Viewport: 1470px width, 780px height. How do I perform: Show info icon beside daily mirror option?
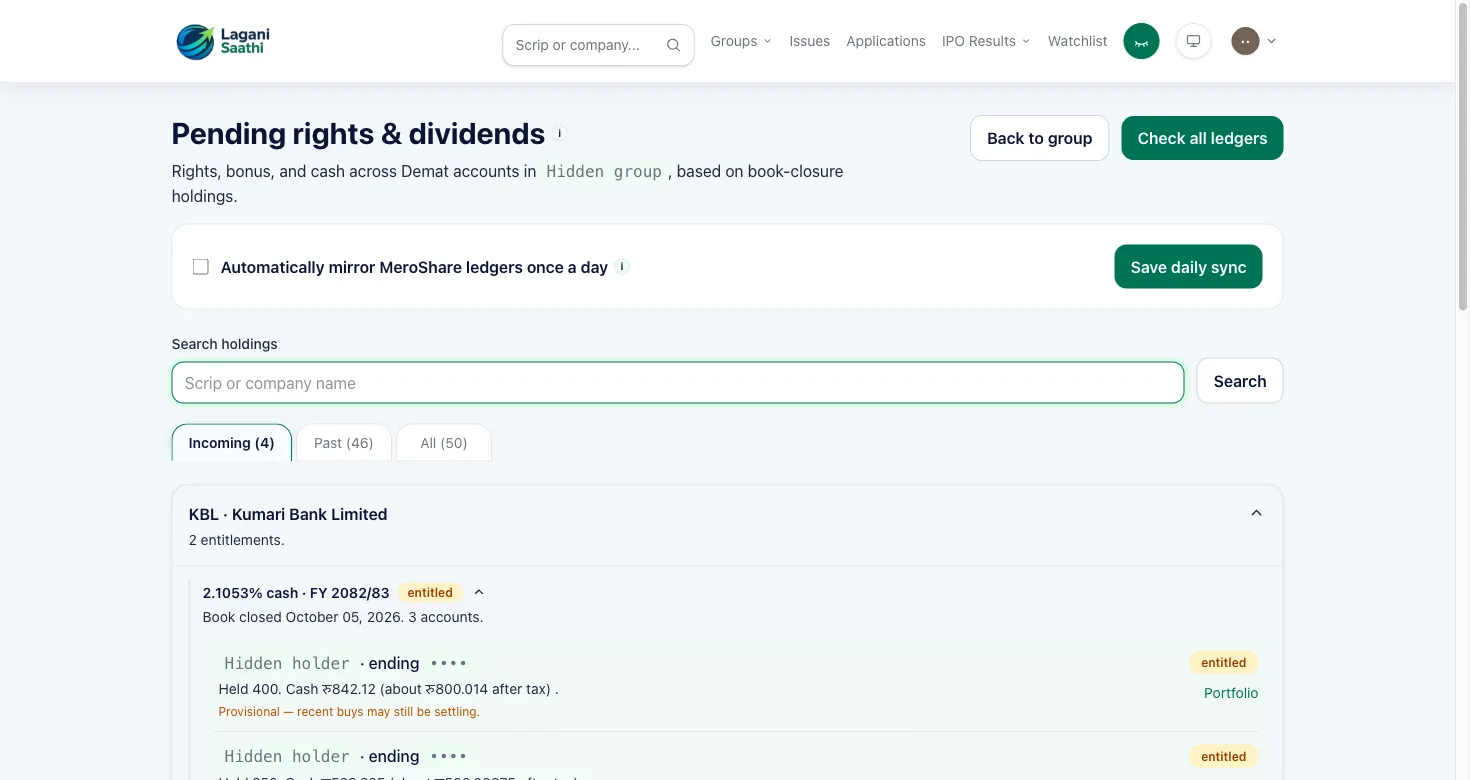point(622,267)
